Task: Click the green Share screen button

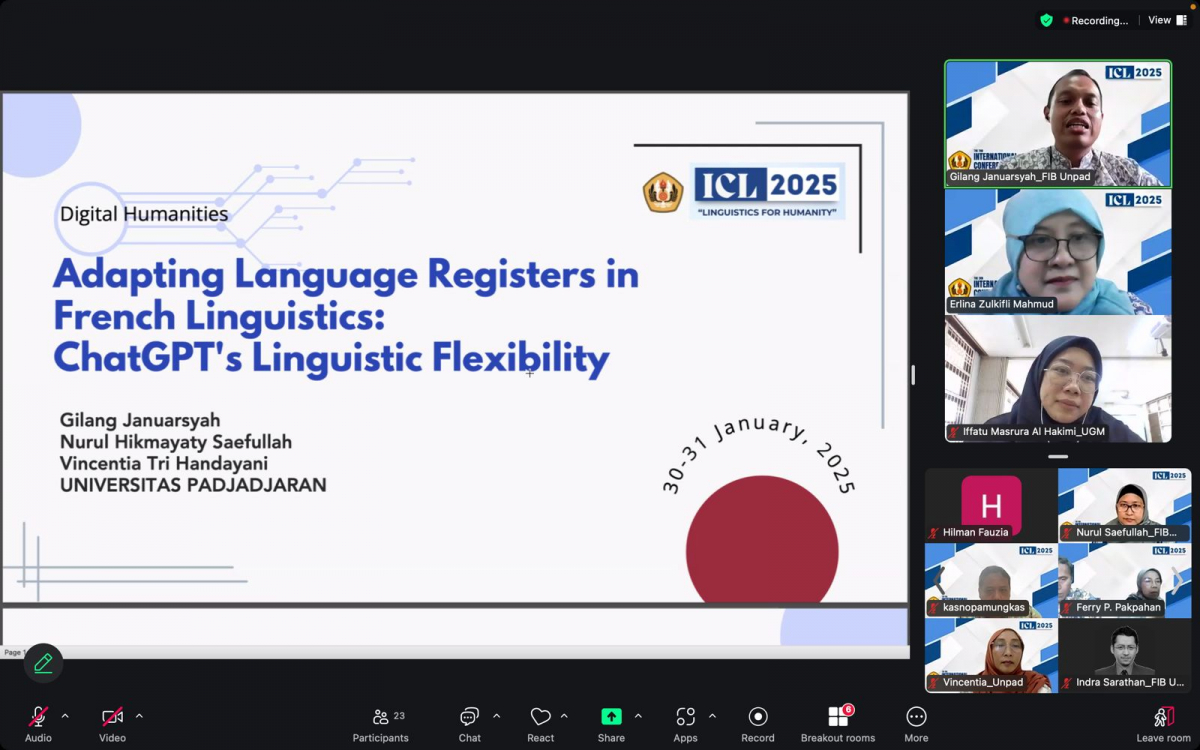Action: click(x=611, y=724)
